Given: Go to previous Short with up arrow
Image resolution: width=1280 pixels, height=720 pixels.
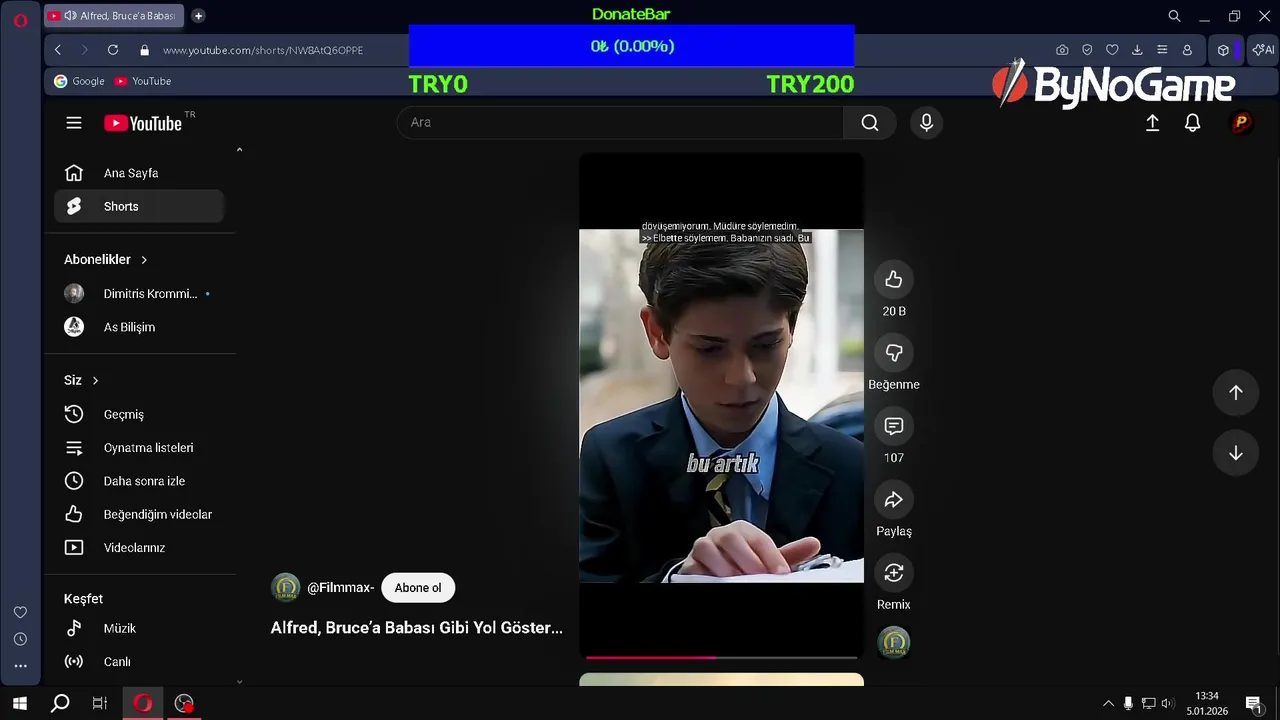Looking at the screenshot, I should [x=1236, y=393].
